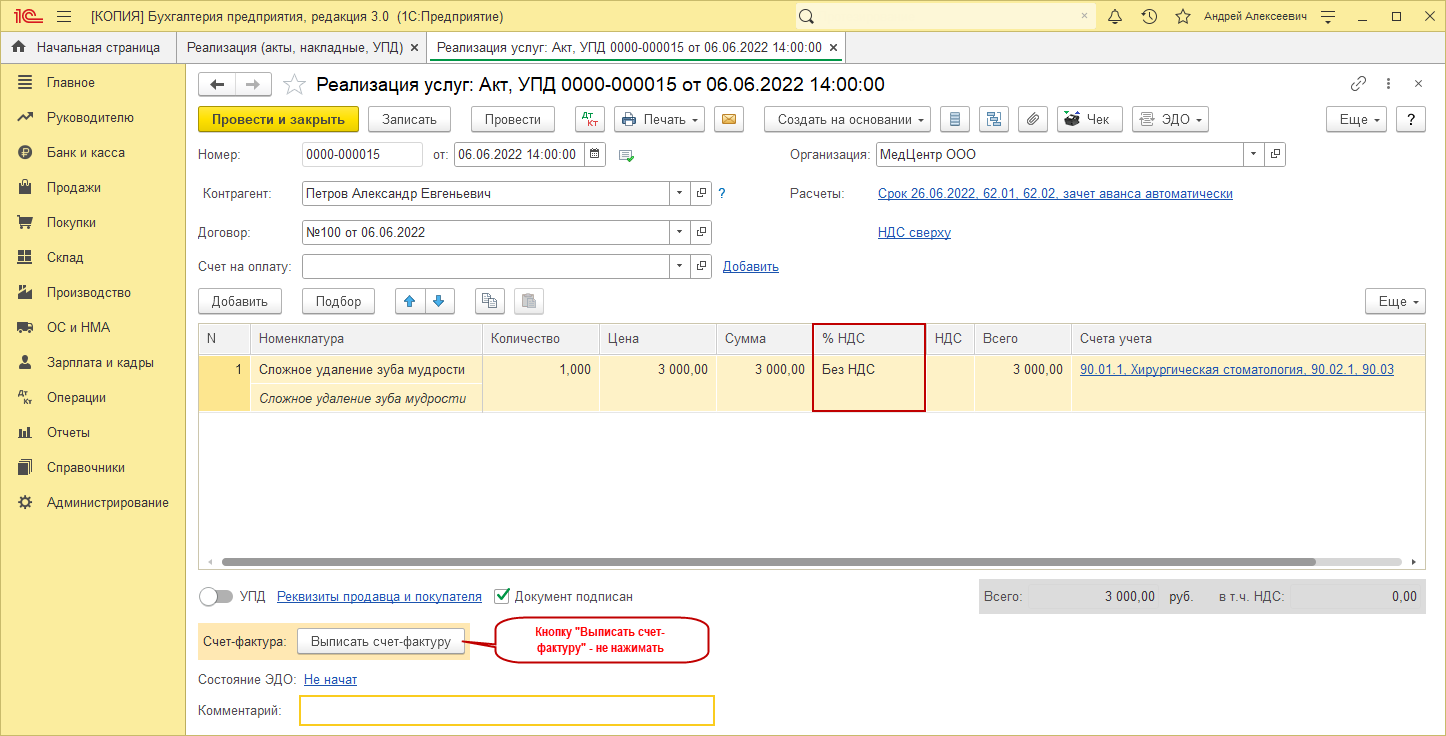Viewport: 1446px width, 736px height.
Task: Expand the Контрагент dropdown arrow
Action: pos(680,193)
